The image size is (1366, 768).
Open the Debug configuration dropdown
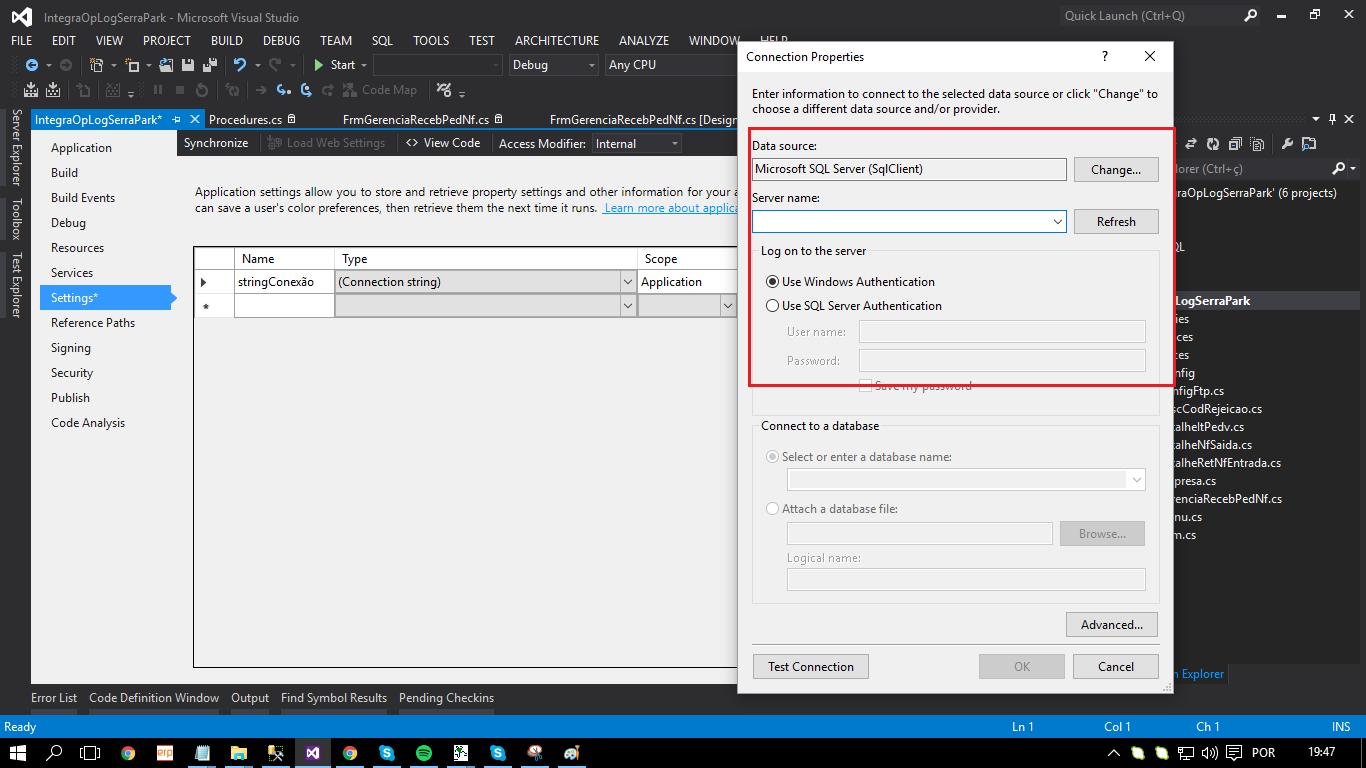tap(553, 65)
